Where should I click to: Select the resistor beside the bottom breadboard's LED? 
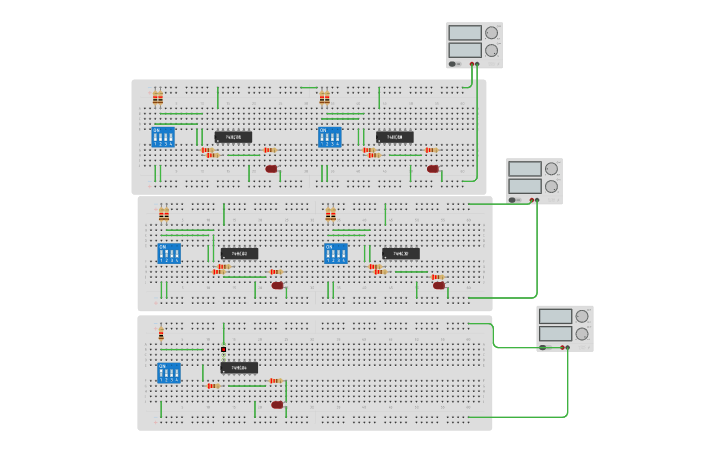[275, 381]
